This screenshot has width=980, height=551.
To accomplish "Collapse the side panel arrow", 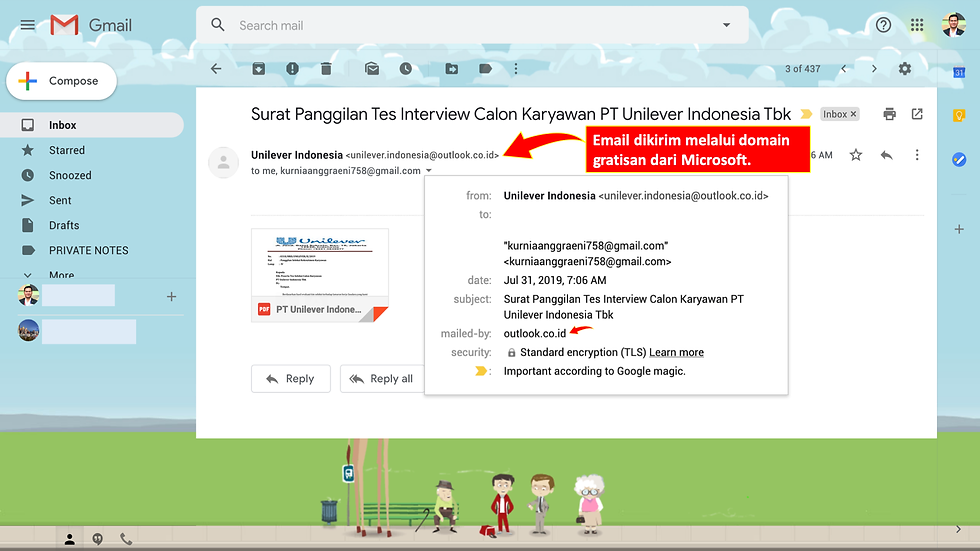I will coord(958,529).
